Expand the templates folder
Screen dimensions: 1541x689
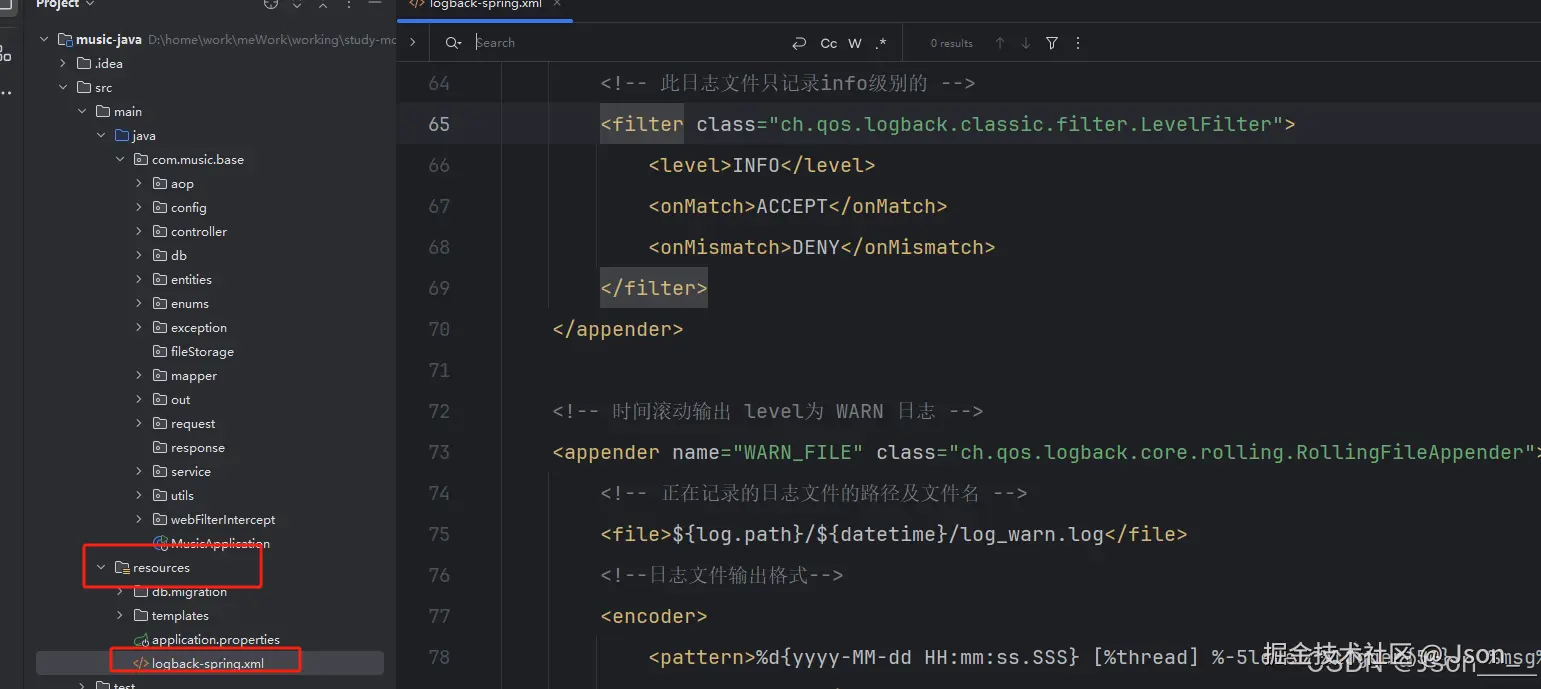click(120, 616)
